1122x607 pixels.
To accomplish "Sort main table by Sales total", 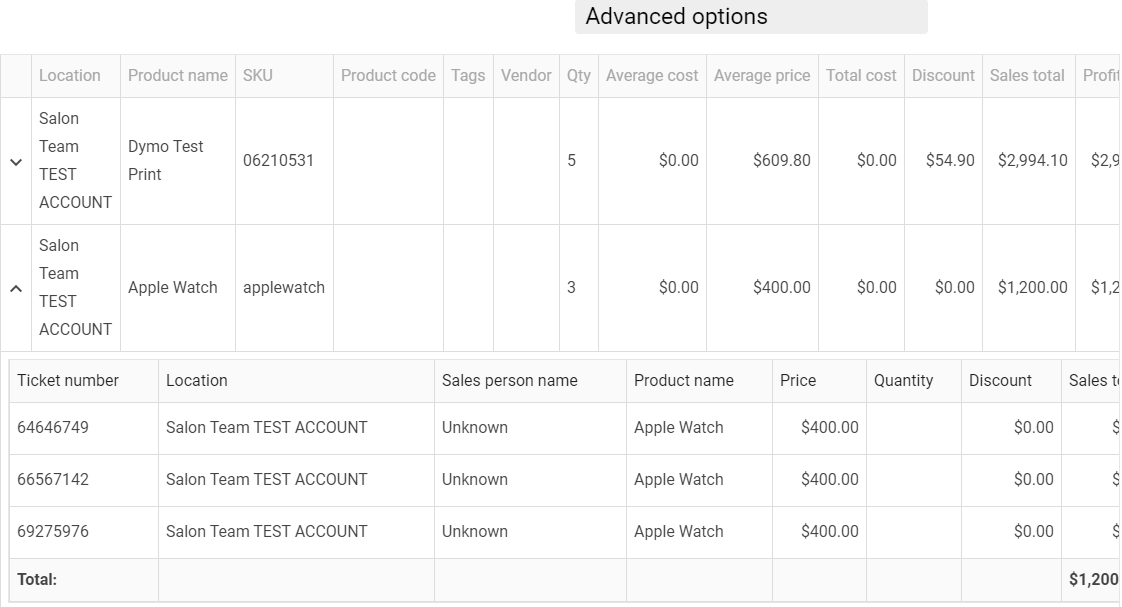I will pyautogui.click(x=1027, y=76).
